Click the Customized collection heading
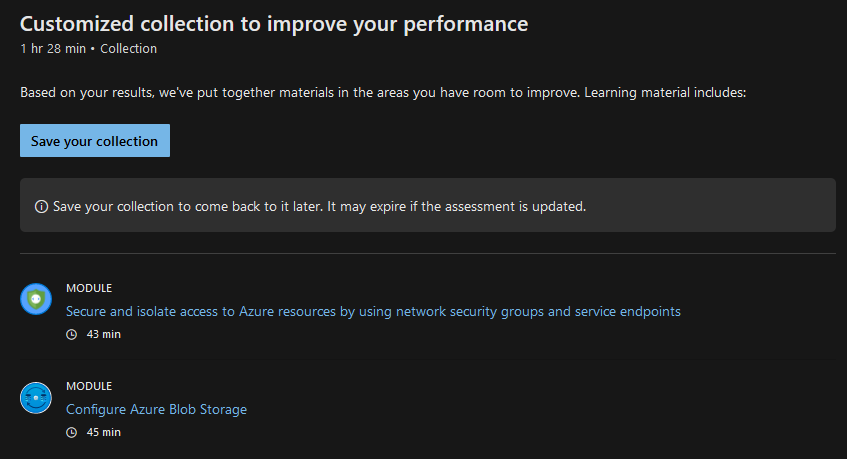This screenshot has height=459, width=847. pyautogui.click(x=274, y=24)
